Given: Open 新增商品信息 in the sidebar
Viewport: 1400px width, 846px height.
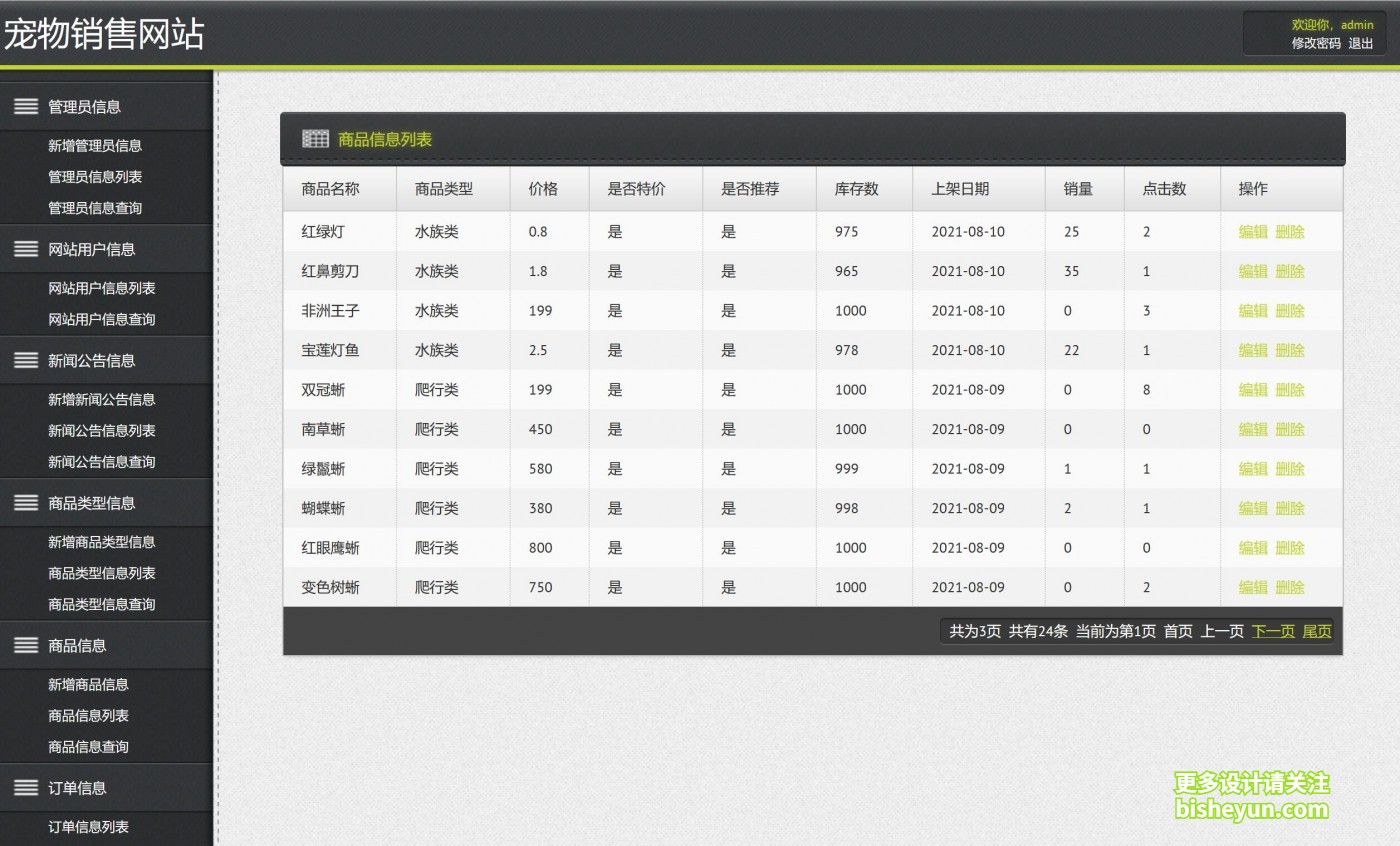Looking at the screenshot, I should click(88, 685).
